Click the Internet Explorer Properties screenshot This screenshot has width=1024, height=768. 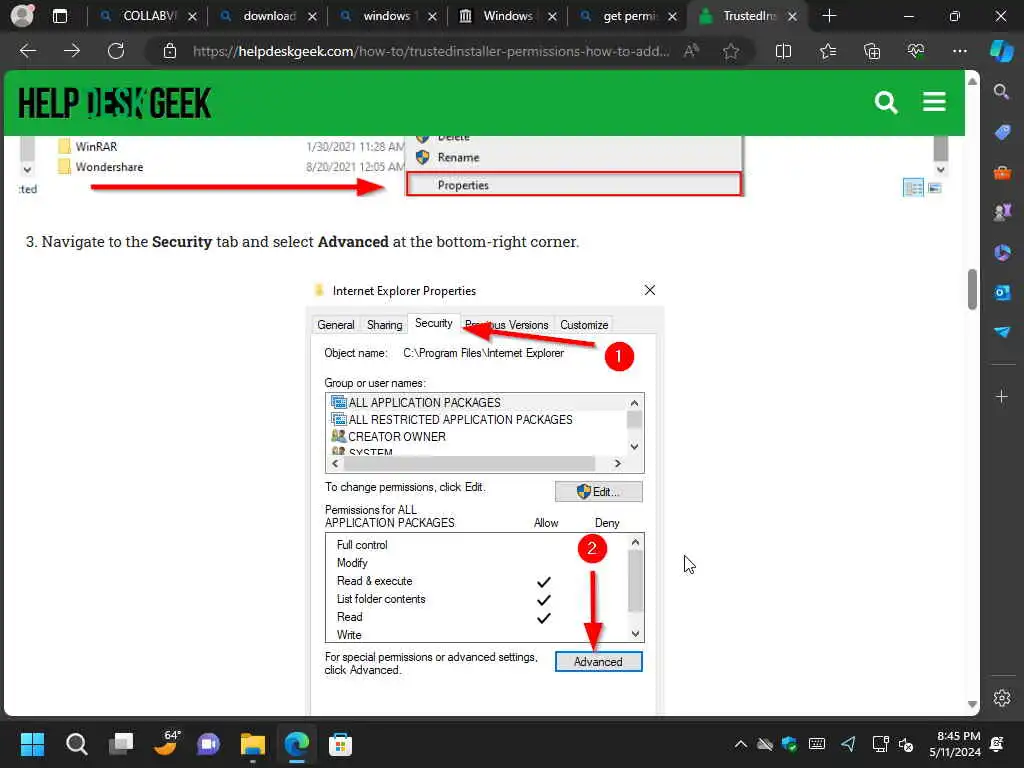485,496
